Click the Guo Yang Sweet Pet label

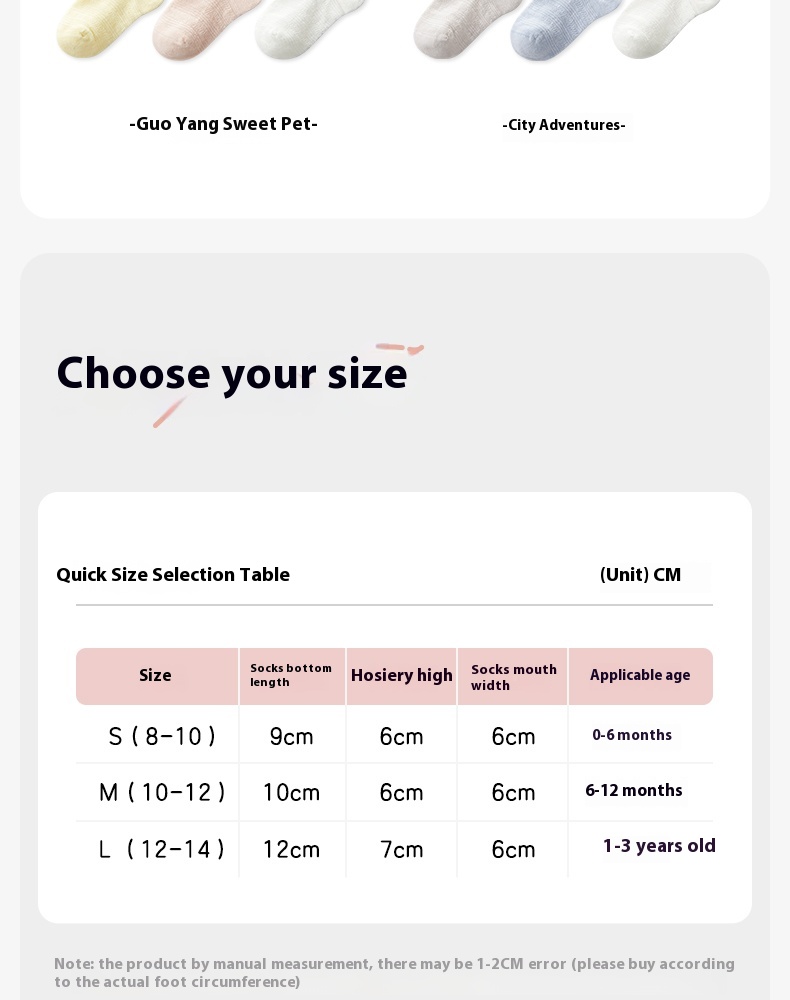pyautogui.click(x=223, y=124)
